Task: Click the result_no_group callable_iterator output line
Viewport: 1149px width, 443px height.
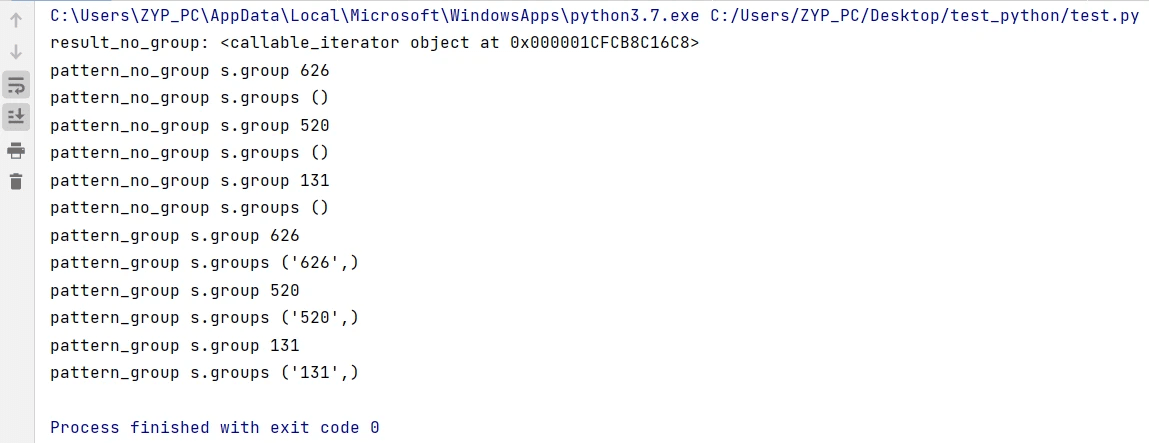Action: point(374,43)
